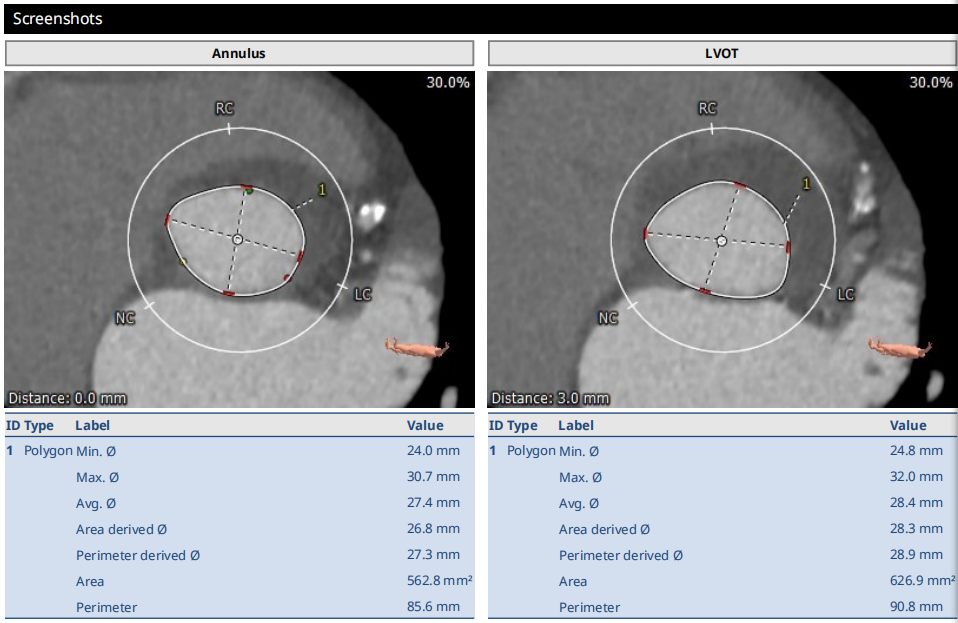Click the LC cusp marker in LVOT view
The height and width of the screenshot is (623, 958).
click(x=845, y=294)
